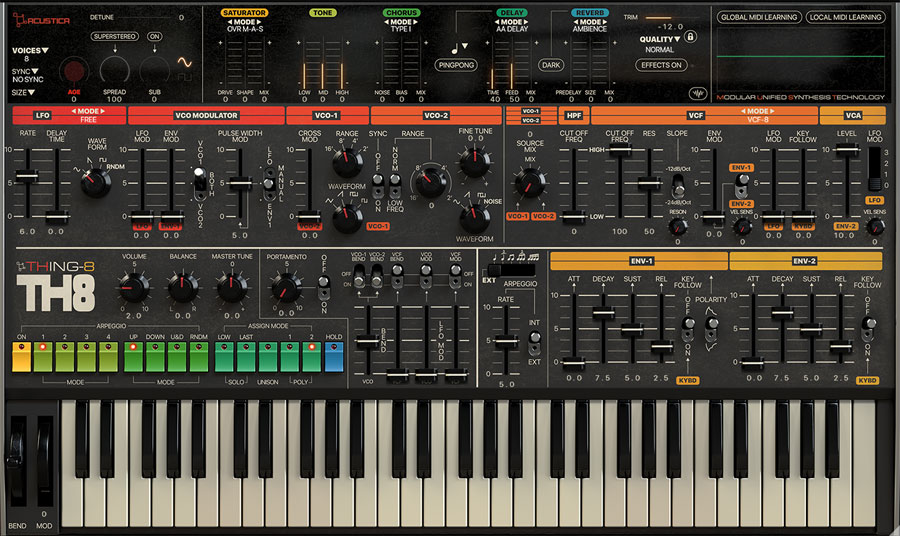Image resolution: width=900 pixels, height=536 pixels.
Task: Open the QUALITY dropdown
Action: tap(660, 39)
